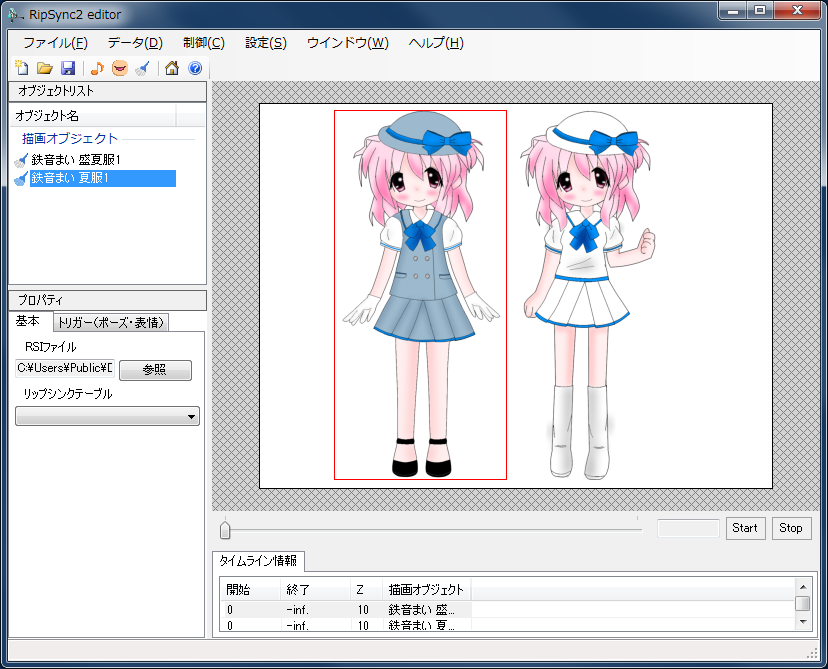Click the window resize grip corner
The height and width of the screenshot is (669, 828).
pyautogui.click(x=813, y=654)
